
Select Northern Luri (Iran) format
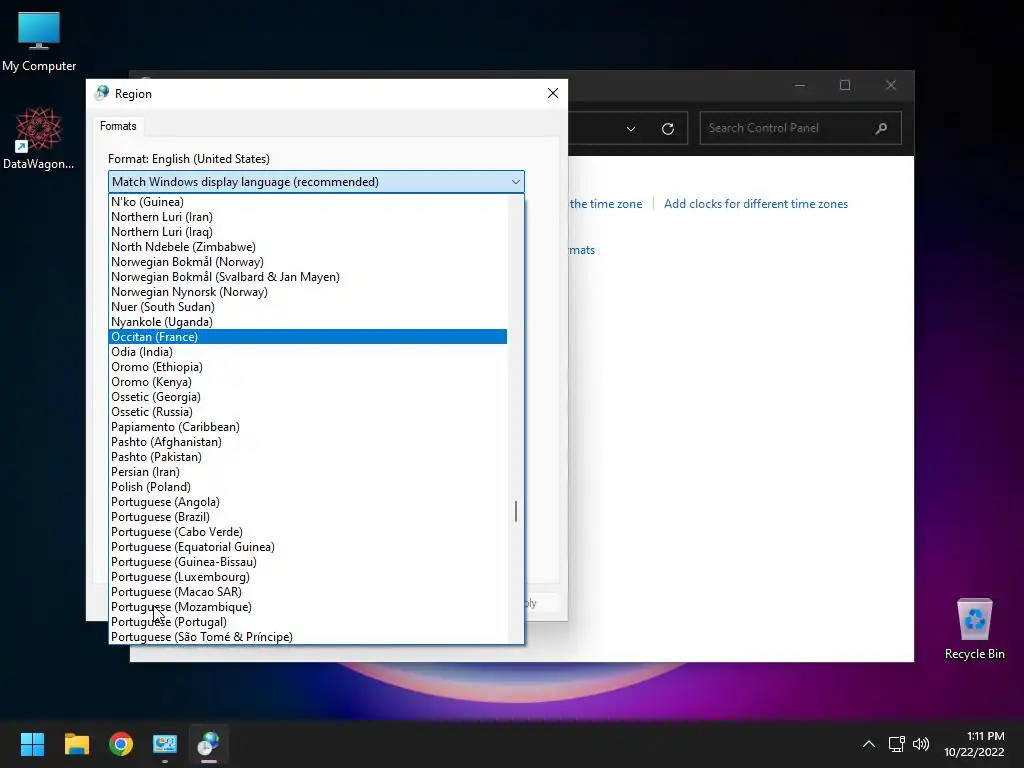coord(308,217)
